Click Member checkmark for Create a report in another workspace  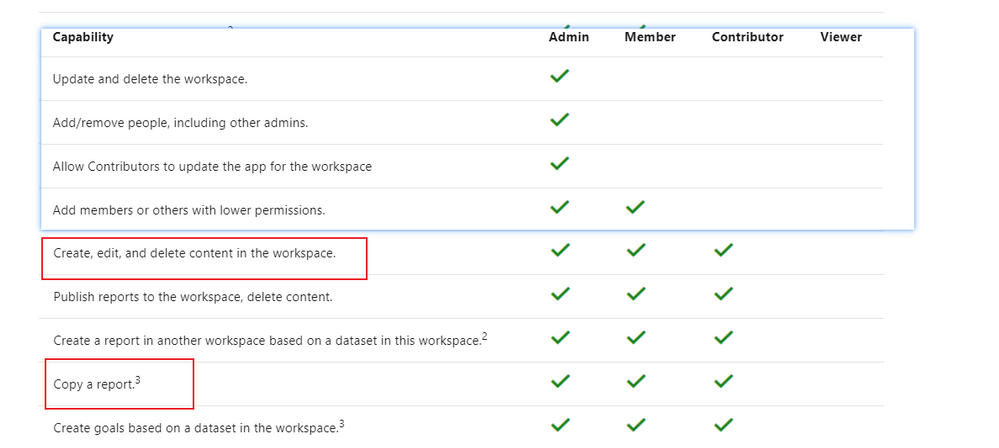[636, 338]
